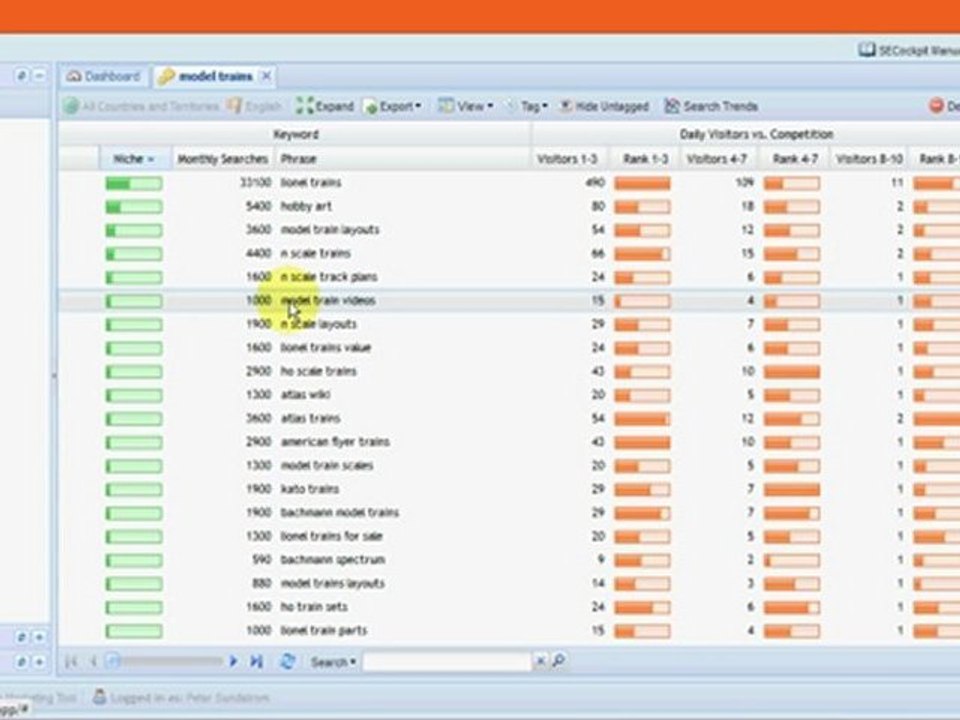Select the 'kato trains' phrase

click(x=310, y=489)
